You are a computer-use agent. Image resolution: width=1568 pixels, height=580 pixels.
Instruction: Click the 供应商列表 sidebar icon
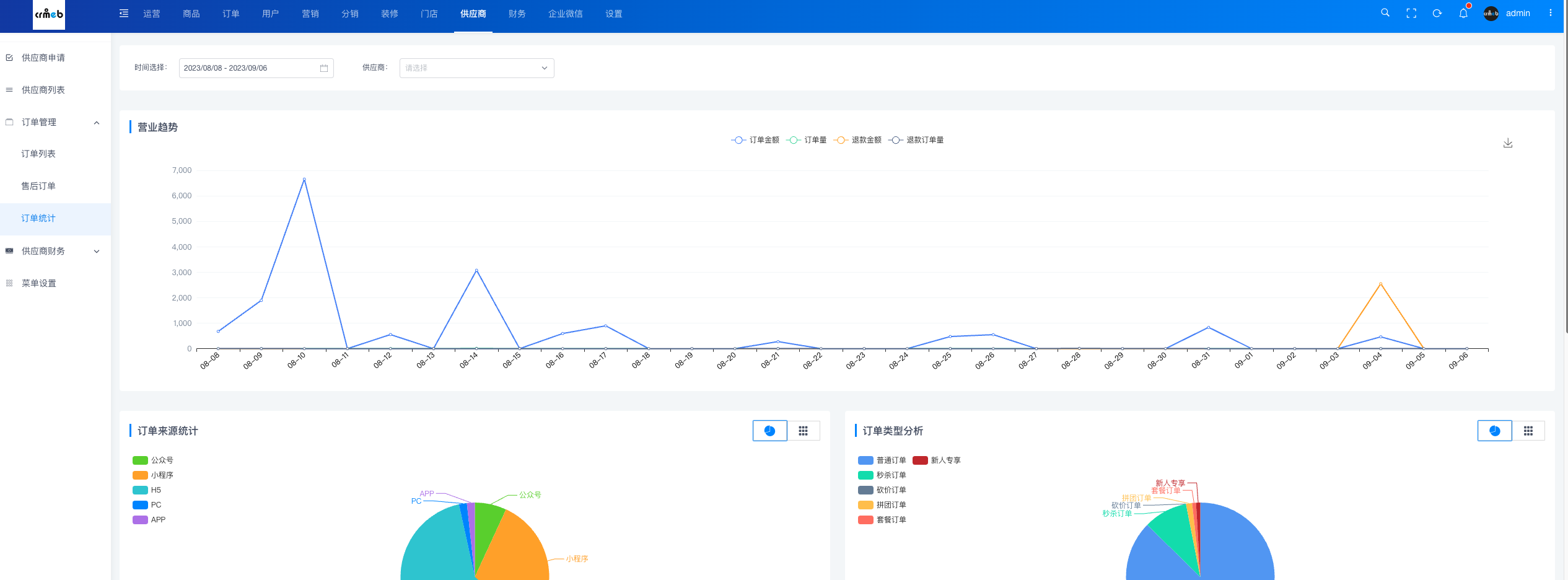click(x=9, y=90)
